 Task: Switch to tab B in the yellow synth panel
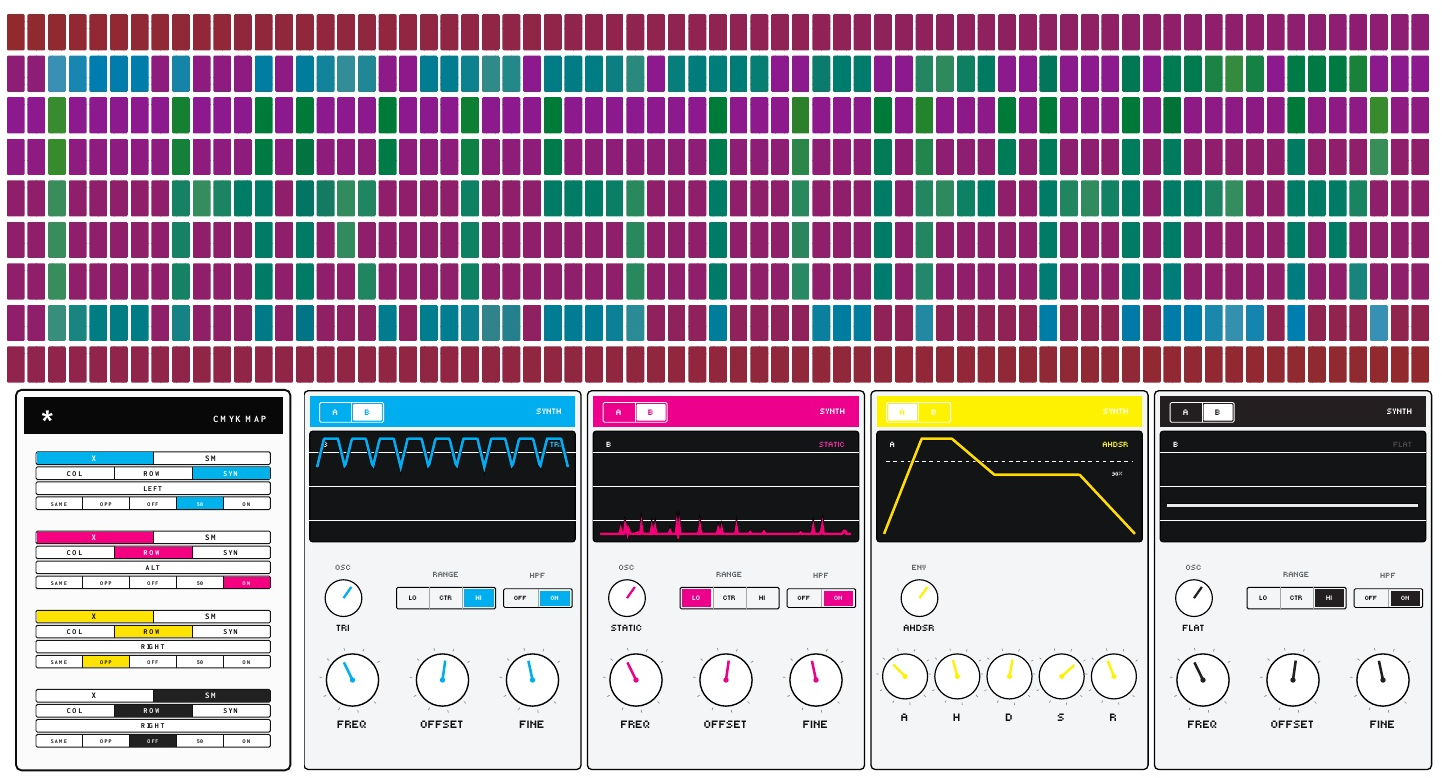[x=934, y=412]
